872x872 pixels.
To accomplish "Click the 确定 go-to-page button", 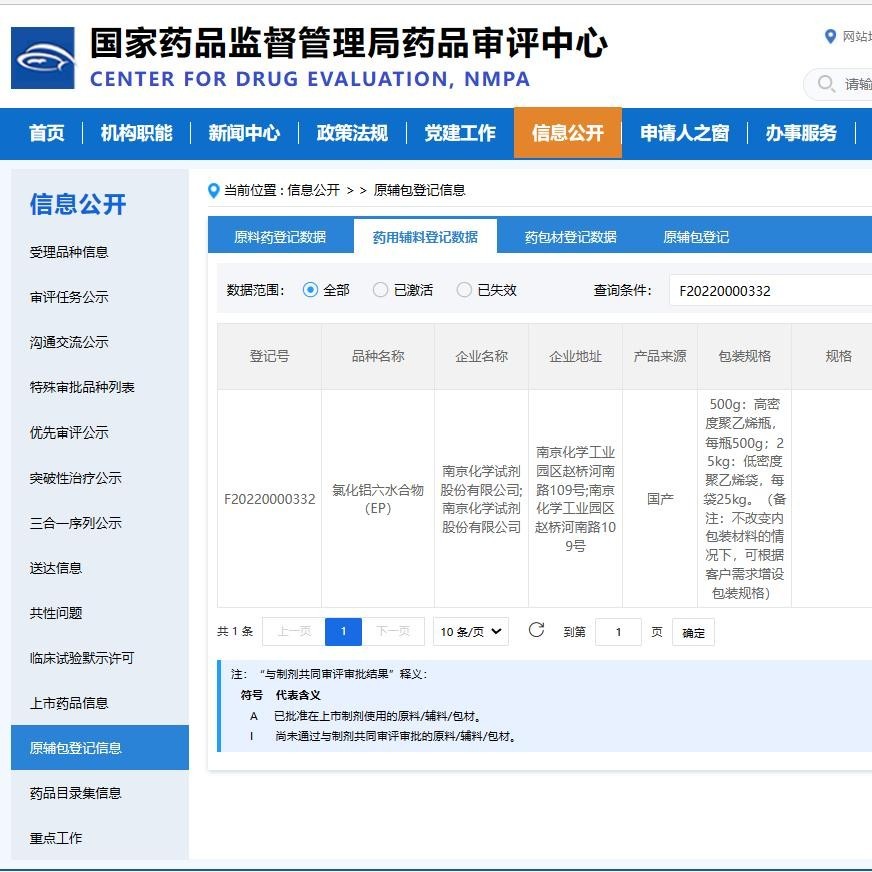I will [693, 632].
